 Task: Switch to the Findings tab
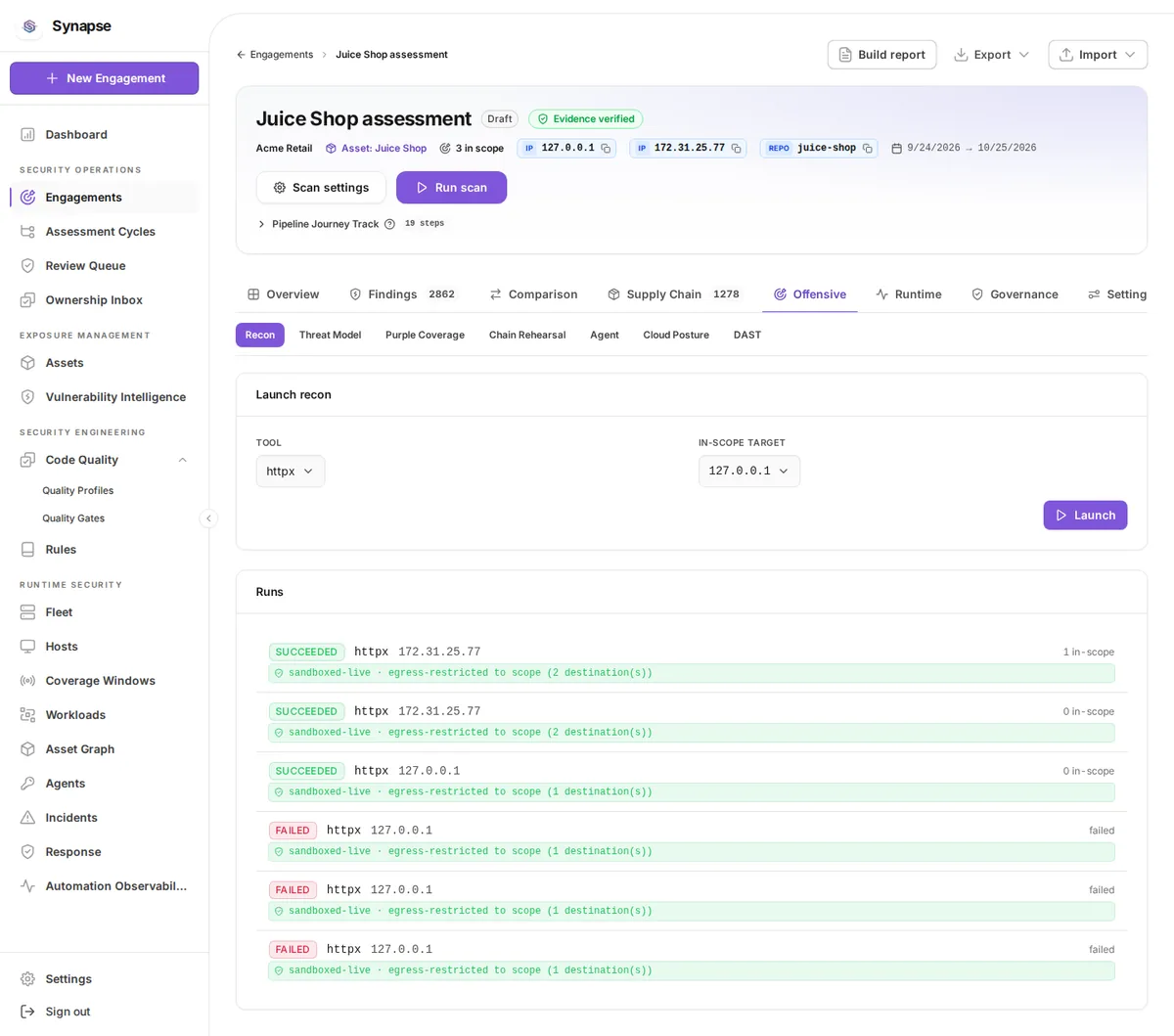click(402, 294)
